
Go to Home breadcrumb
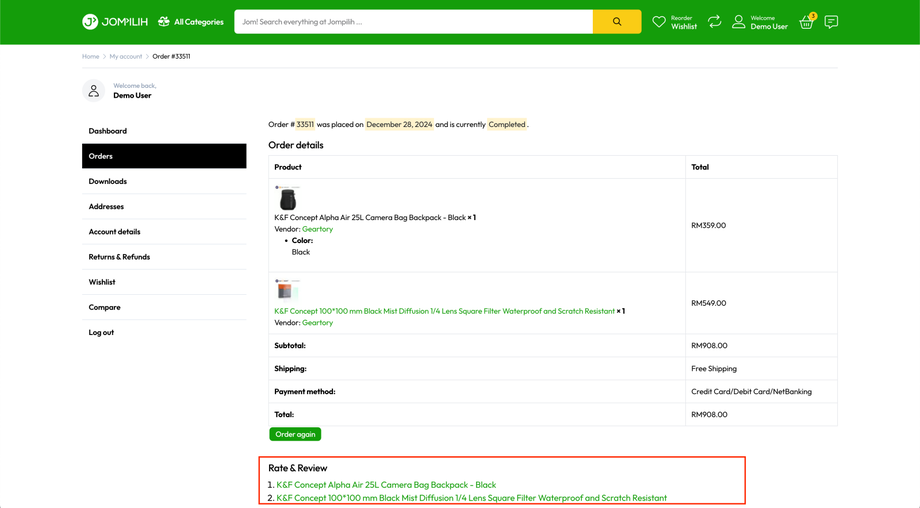coord(90,56)
